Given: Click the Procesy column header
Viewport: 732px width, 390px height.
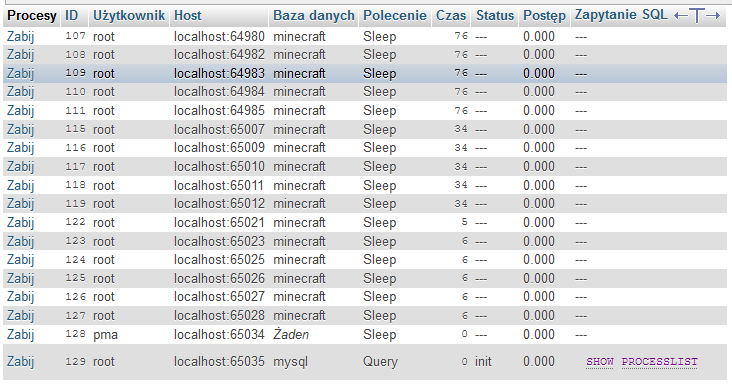Looking at the screenshot, I should pyautogui.click(x=32, y=16).
